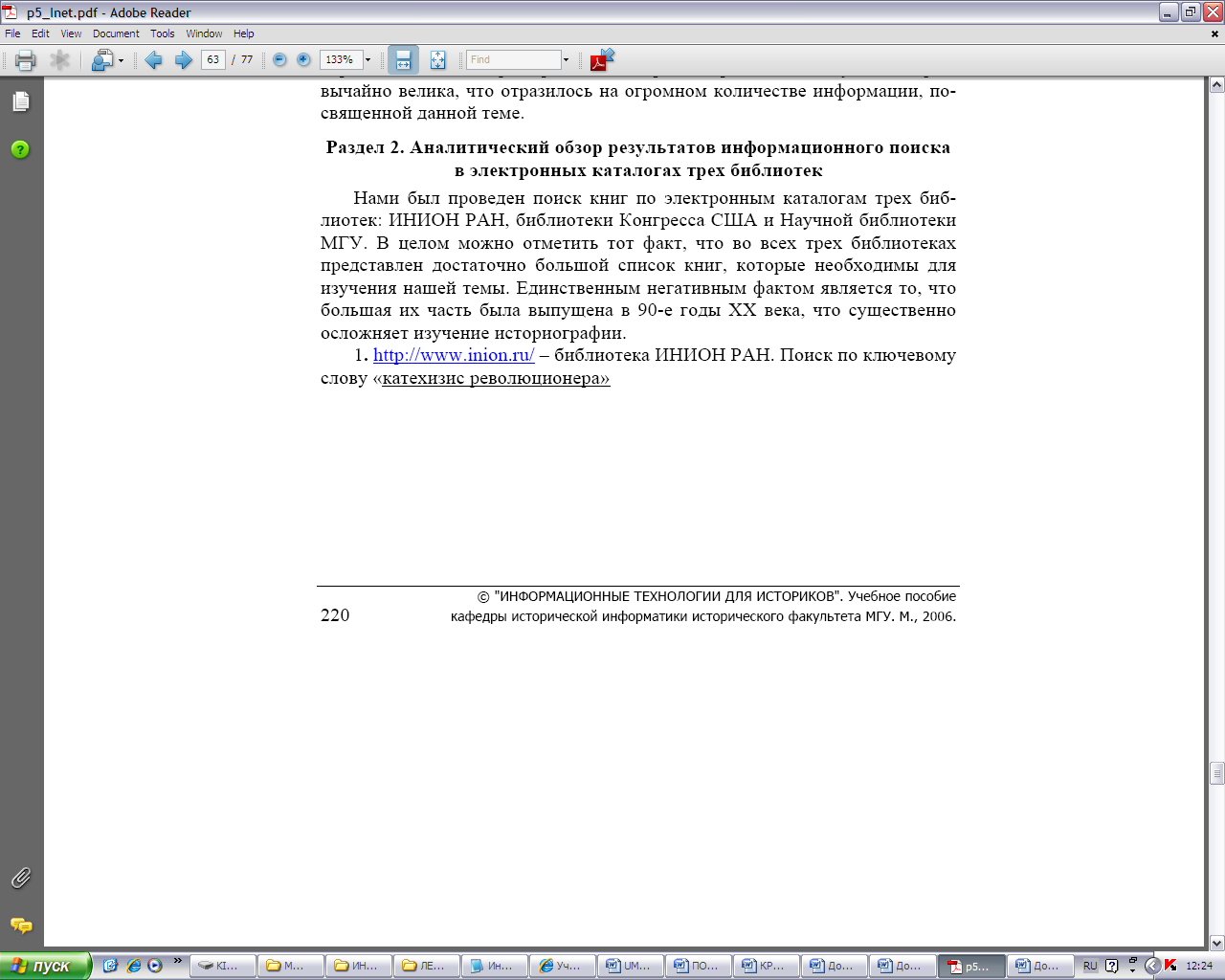Image resolution: width=1225 pixels, height=980 pixels.
Task: Click the vertical scrollbar thumb
Action: pyautogui.click(x=1216, y=773)
